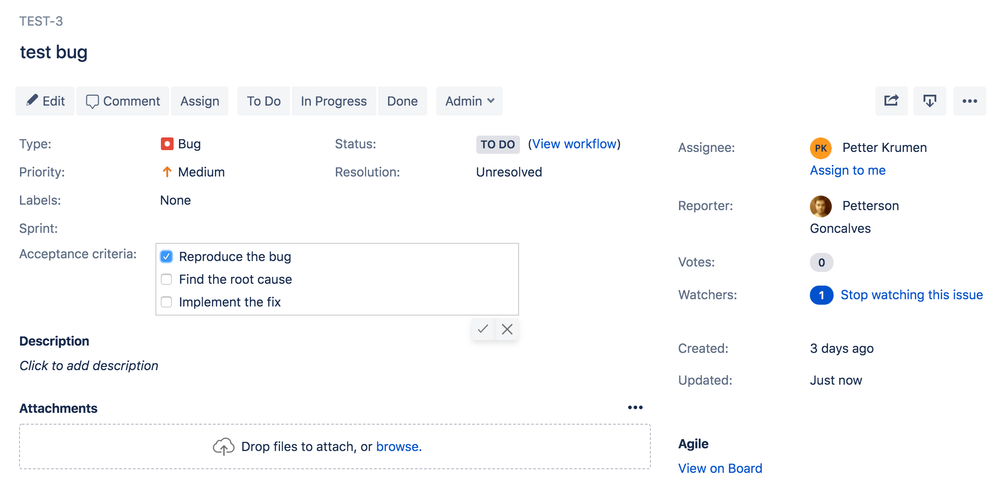This screenshot has width=999, height=493.
Task: Check Find the root cause checkbox
Action: [x=166, y=280]
